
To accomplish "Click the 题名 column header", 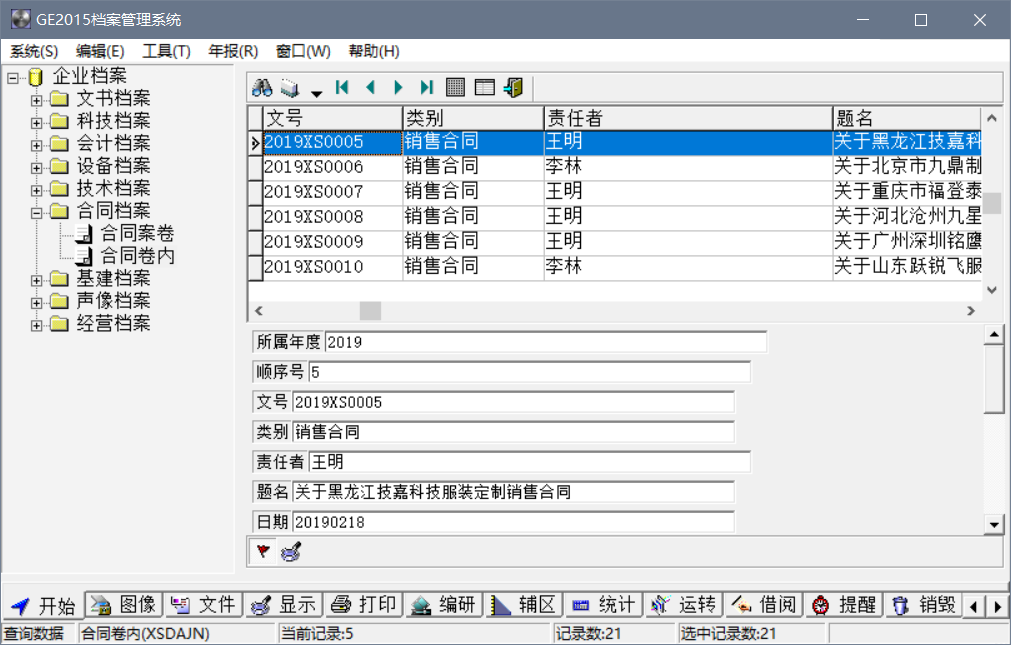I will (x=907, y=118).
